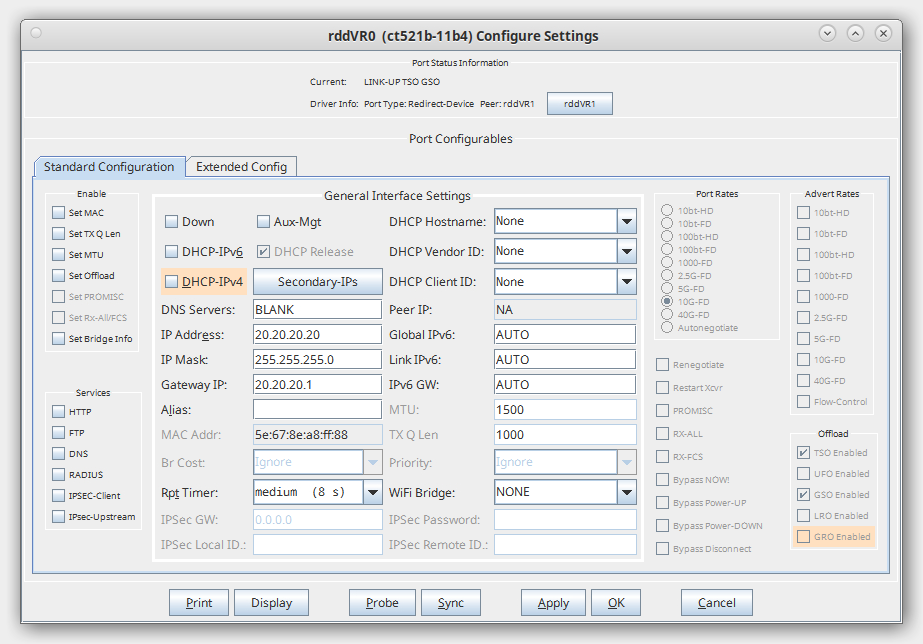Close the Configure Settings dialog window

click(882, 33)
